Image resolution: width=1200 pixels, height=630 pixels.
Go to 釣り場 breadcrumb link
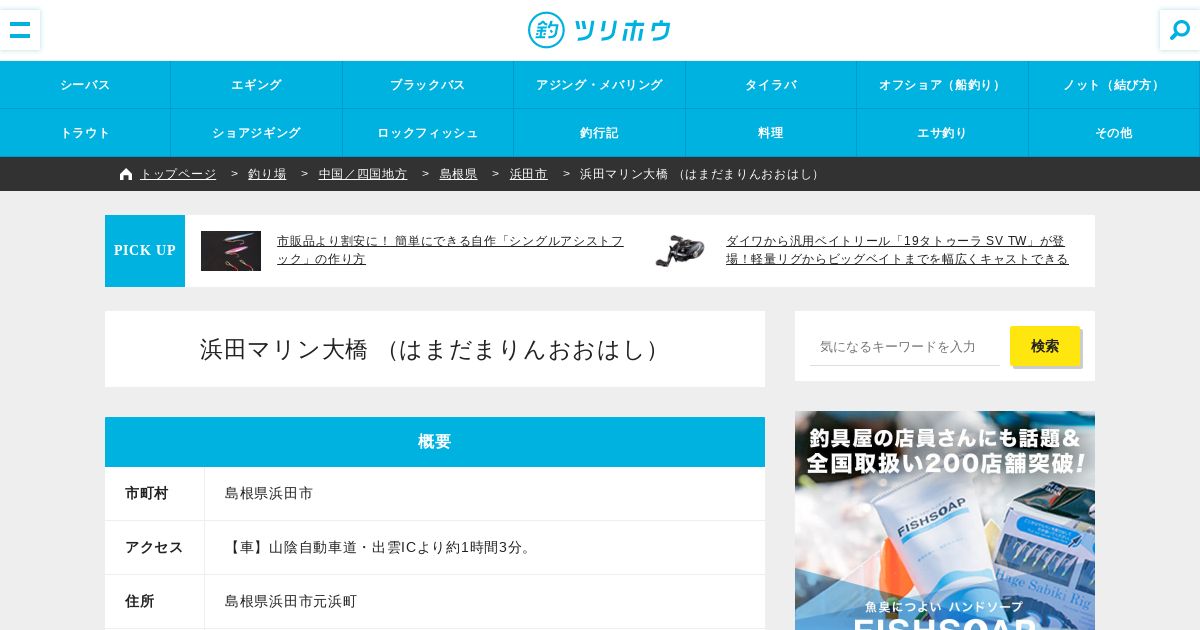[267, 174]
